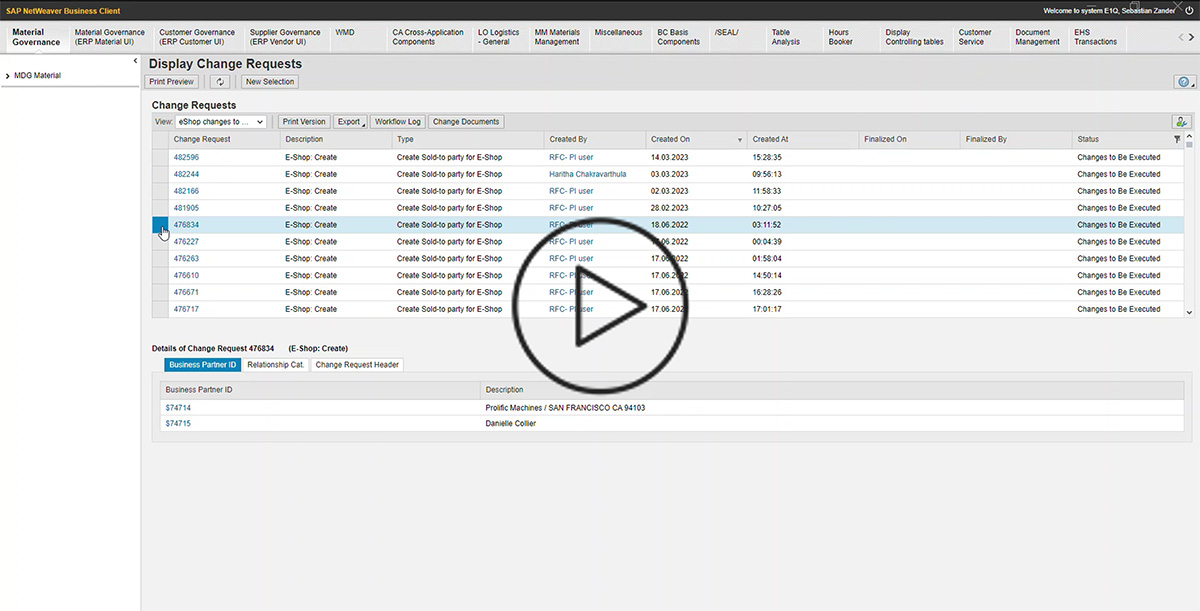Open change request 482596 link
This screenshot has height=611, width=1200.
pos(186,157)
